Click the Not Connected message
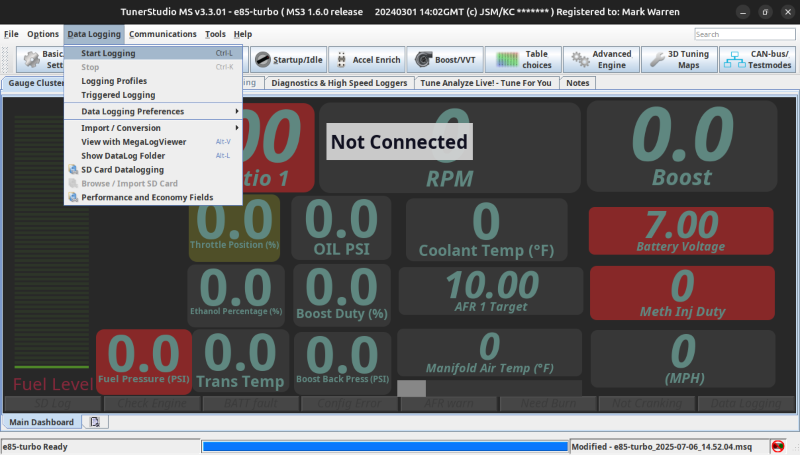This screenshot has height=455, width=800. 399,142
